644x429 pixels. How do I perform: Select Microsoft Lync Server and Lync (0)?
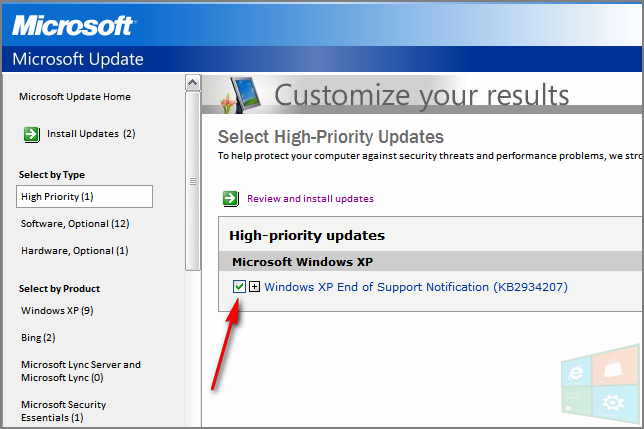coord(81,371)
